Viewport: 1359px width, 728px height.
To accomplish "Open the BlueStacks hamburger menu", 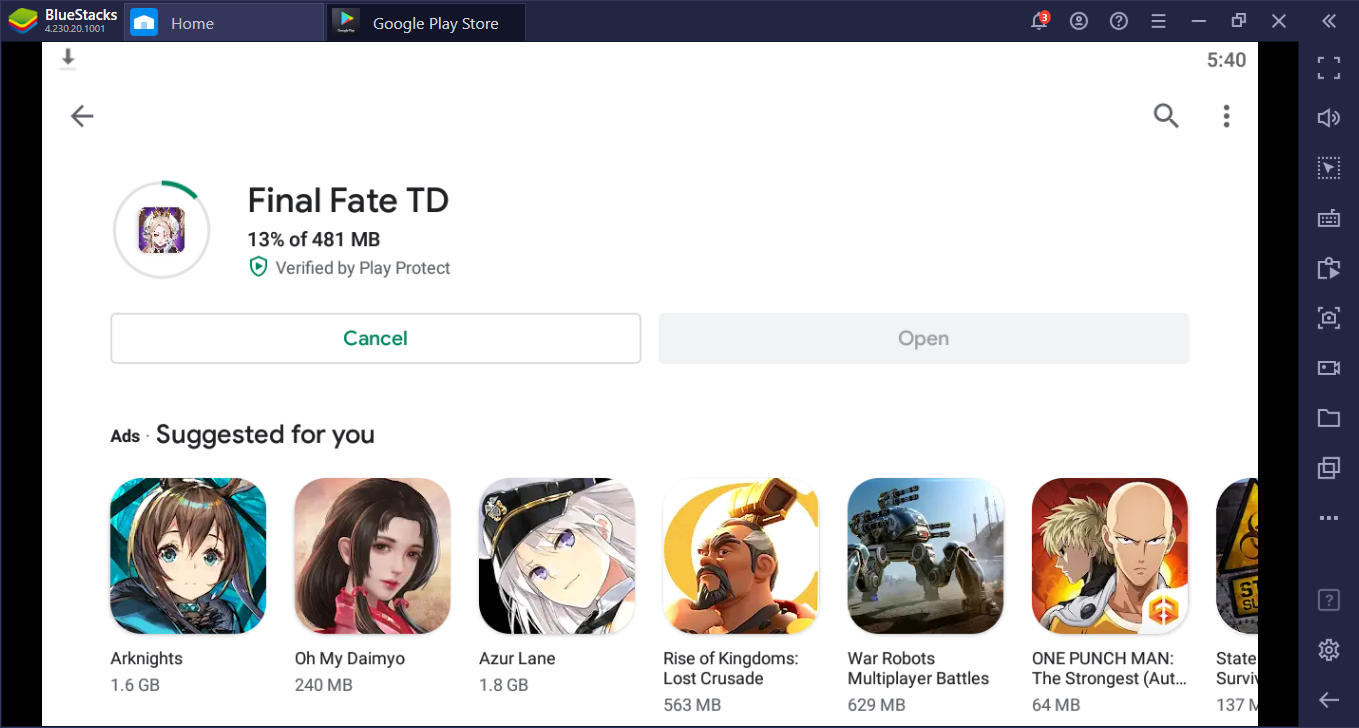I will pos(1158,21).
